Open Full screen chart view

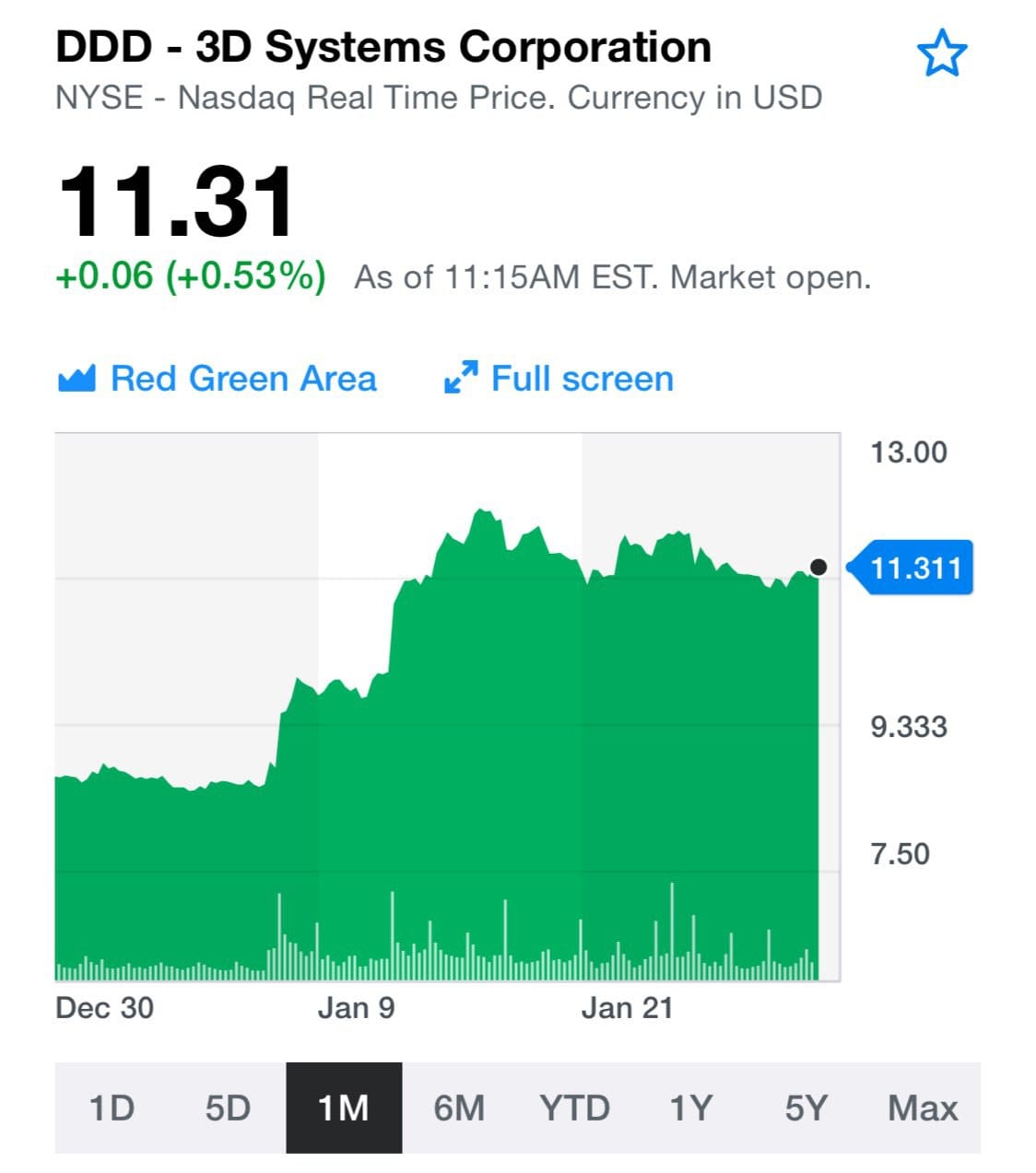point(559,379)
